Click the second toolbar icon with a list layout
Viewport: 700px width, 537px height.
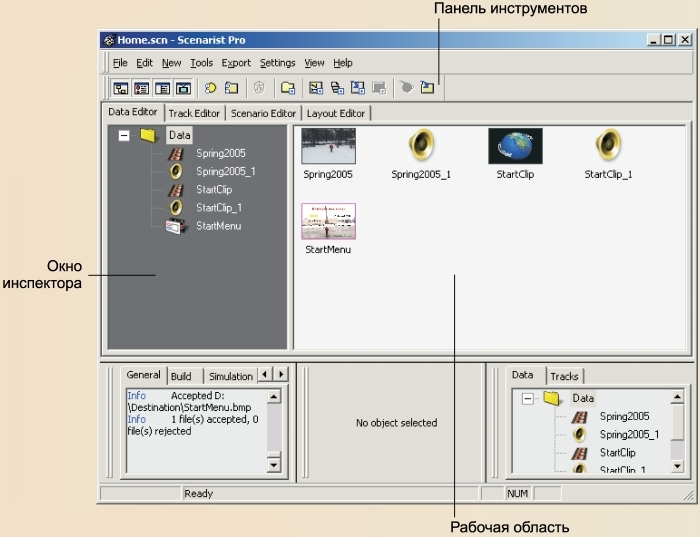[142, 88]
